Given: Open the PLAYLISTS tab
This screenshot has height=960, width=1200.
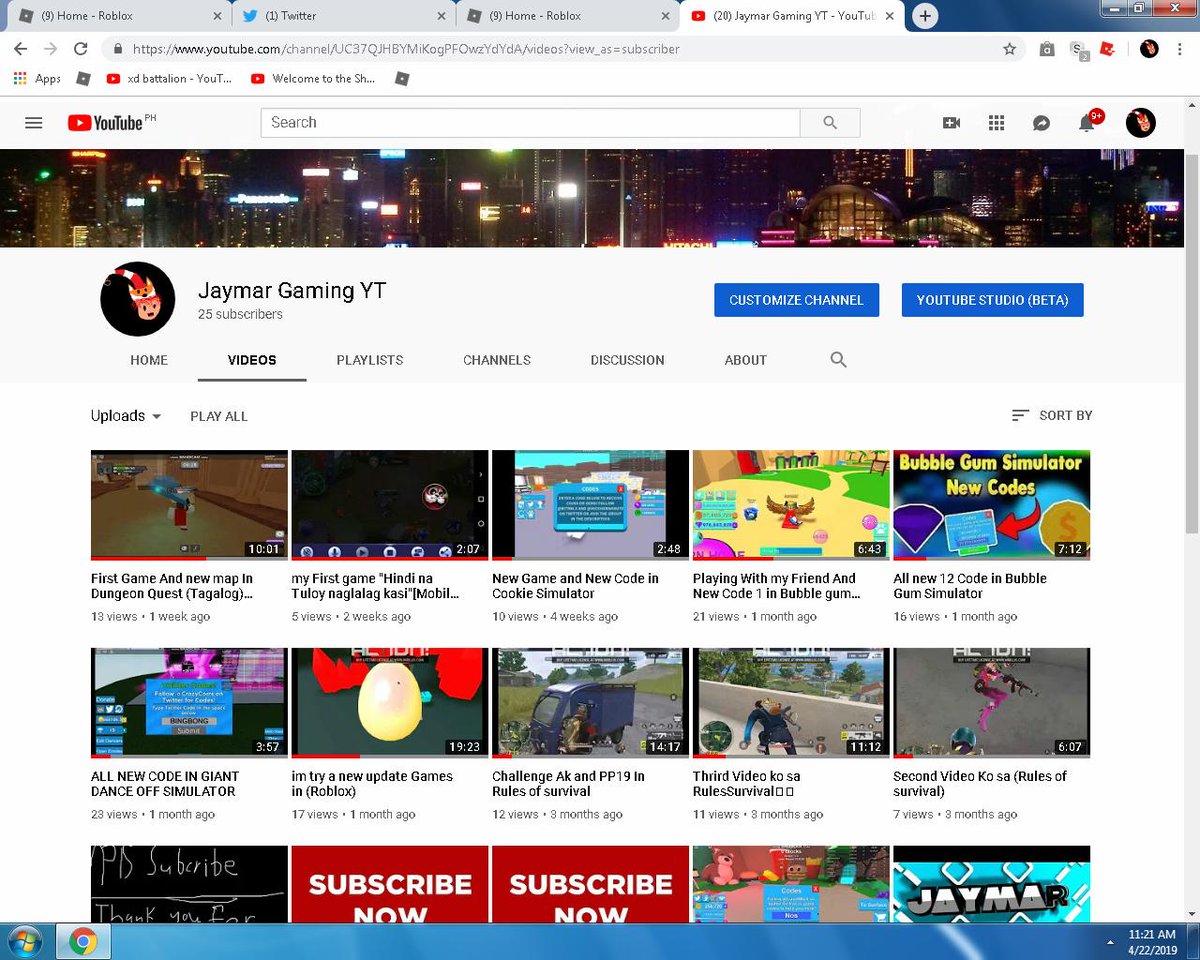Looking at the screenshot, I should [370, 360].
